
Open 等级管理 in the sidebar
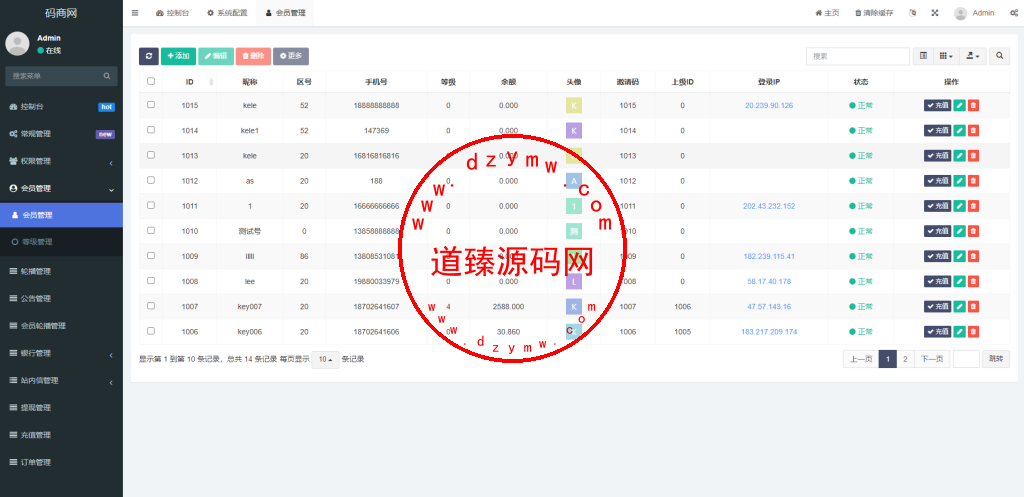(61, 242)
